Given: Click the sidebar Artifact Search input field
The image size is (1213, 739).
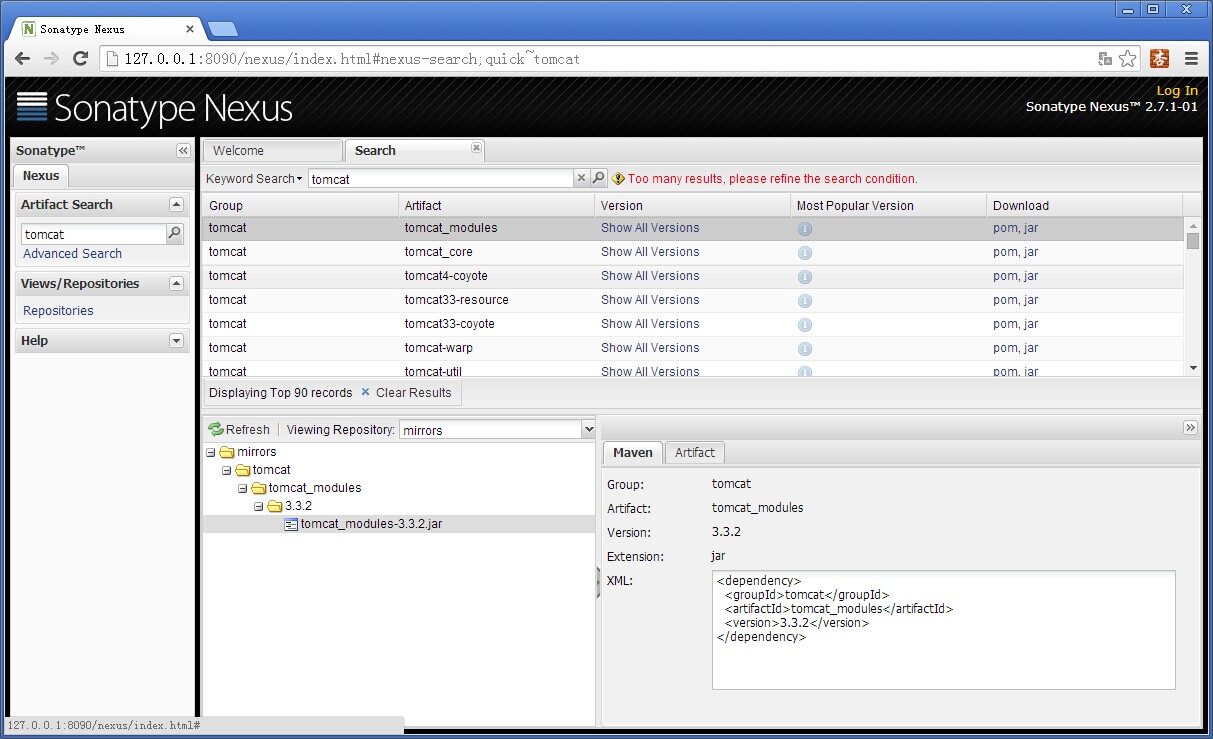Looking at the screenshot, I should pyautogui.click(x=93, y=234).
